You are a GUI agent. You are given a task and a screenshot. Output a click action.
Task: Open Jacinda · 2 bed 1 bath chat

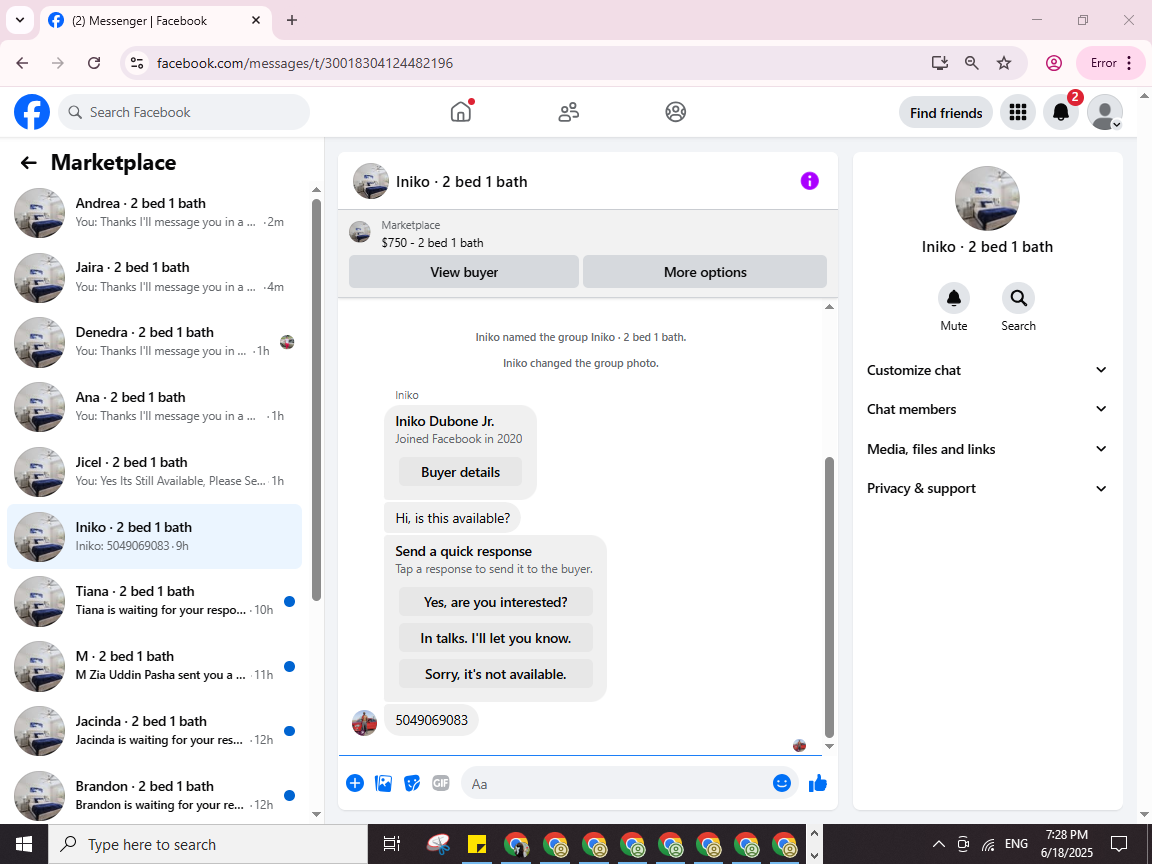click(x=154, y=731)
